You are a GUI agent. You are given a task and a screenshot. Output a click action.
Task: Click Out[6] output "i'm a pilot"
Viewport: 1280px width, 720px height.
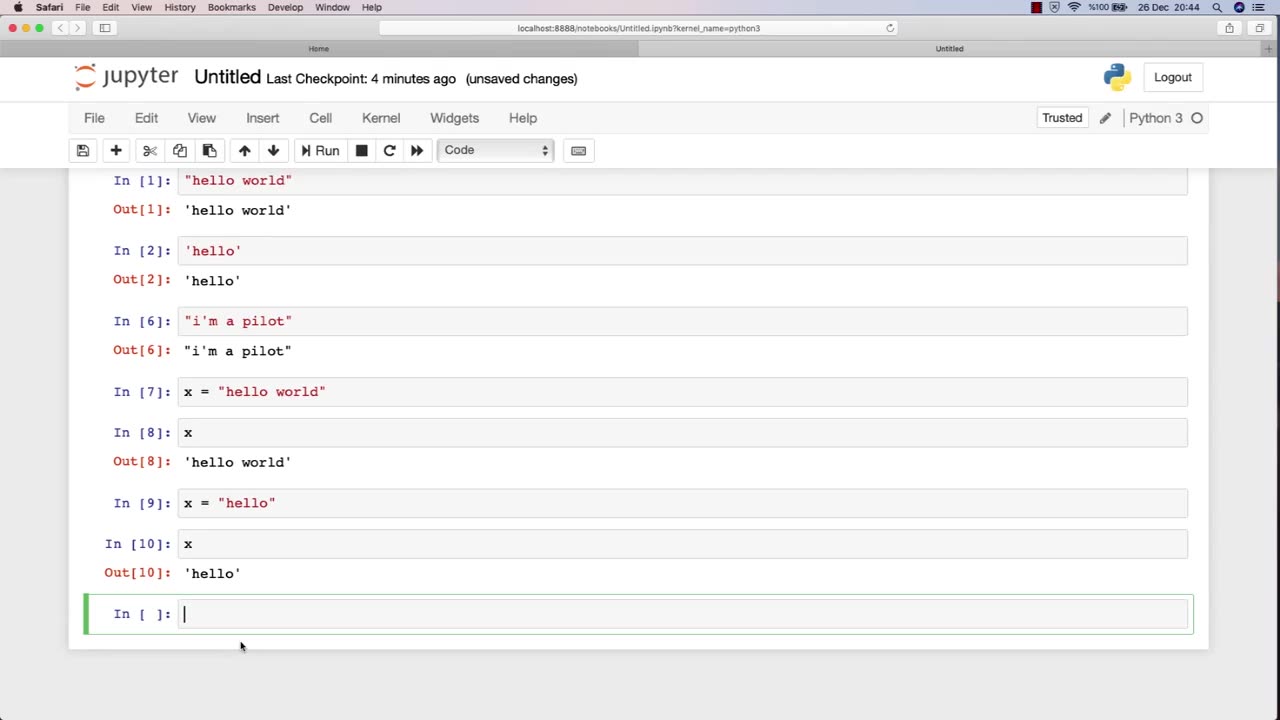pos(238,351)
